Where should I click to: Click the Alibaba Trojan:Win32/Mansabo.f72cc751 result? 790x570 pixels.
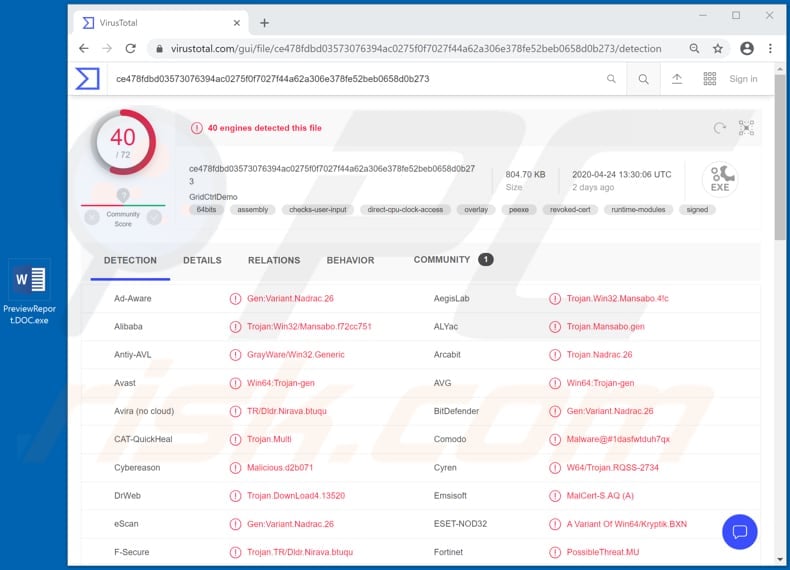309,327
